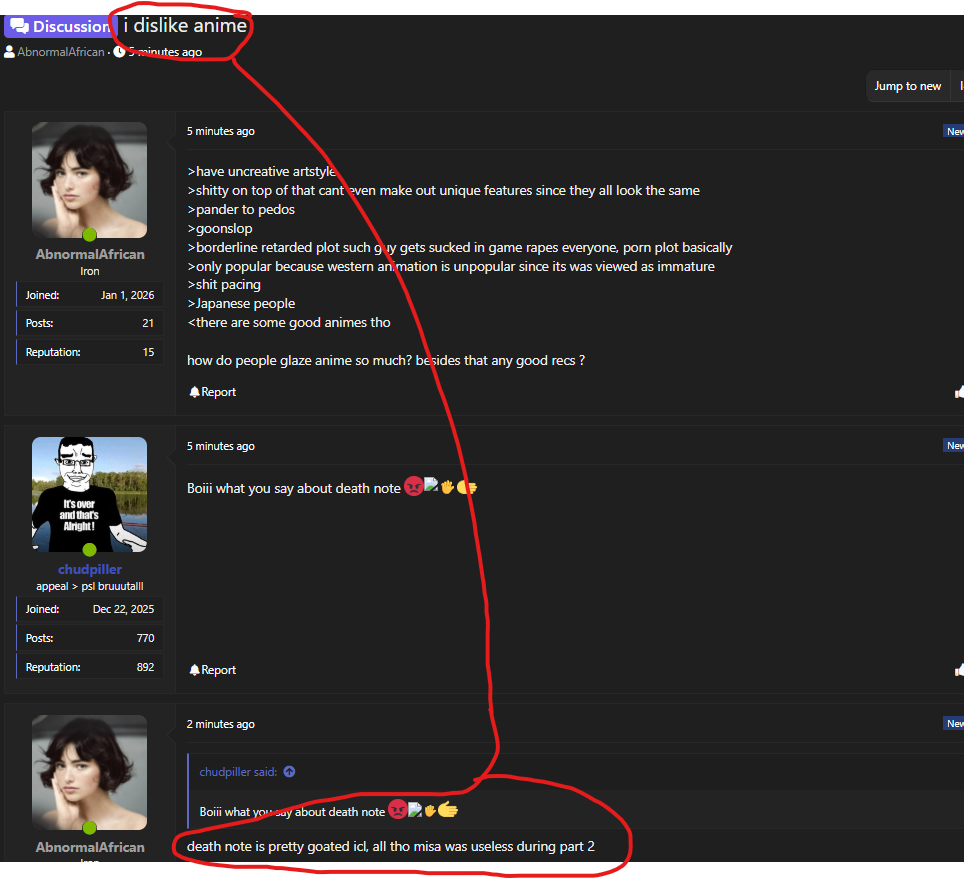Click the angry face emoji in chudpiller's post

pos(414,488)
